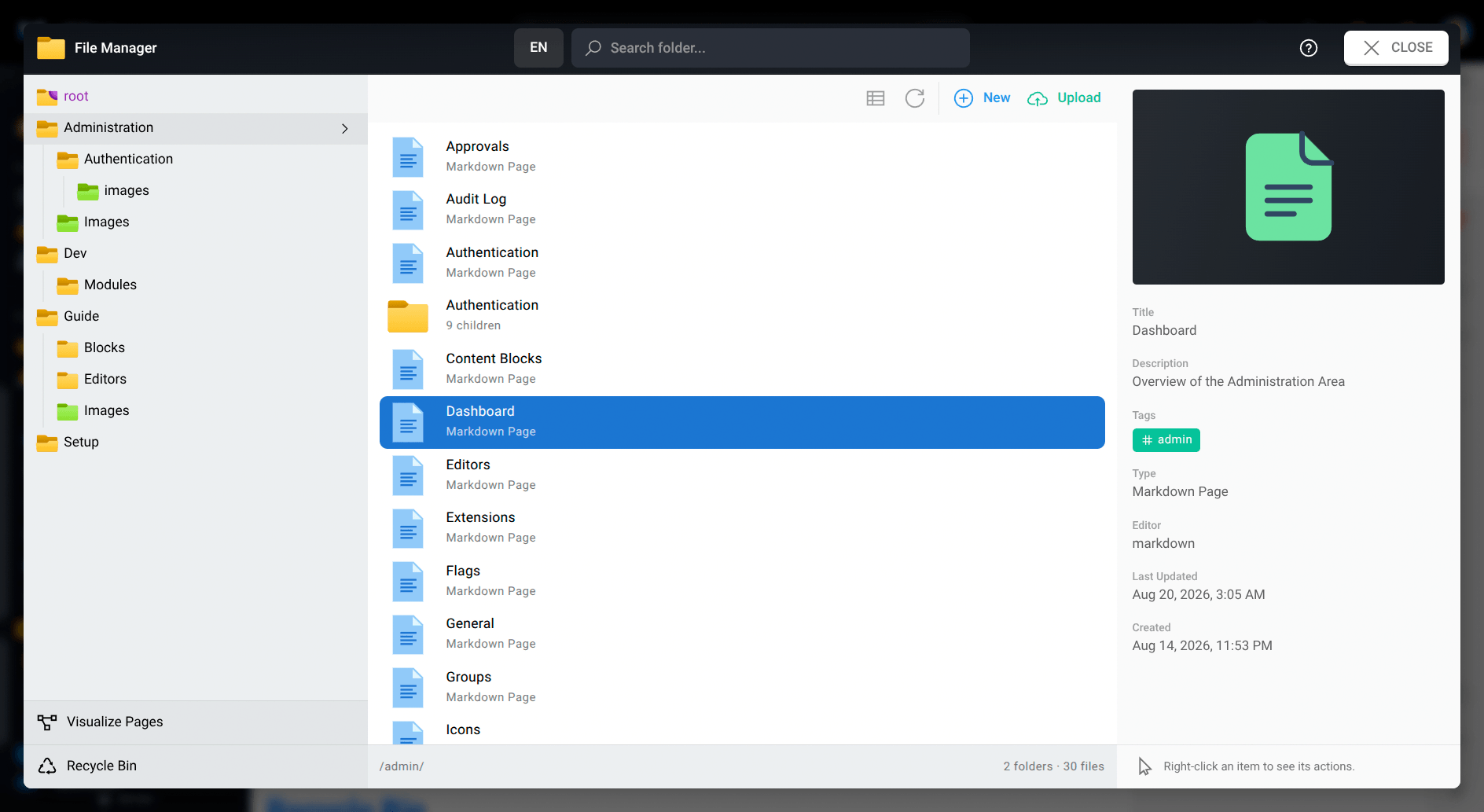Click the admin tag chip
This screenshot has height=812, width=1484.
click(x=1166, y=440)
